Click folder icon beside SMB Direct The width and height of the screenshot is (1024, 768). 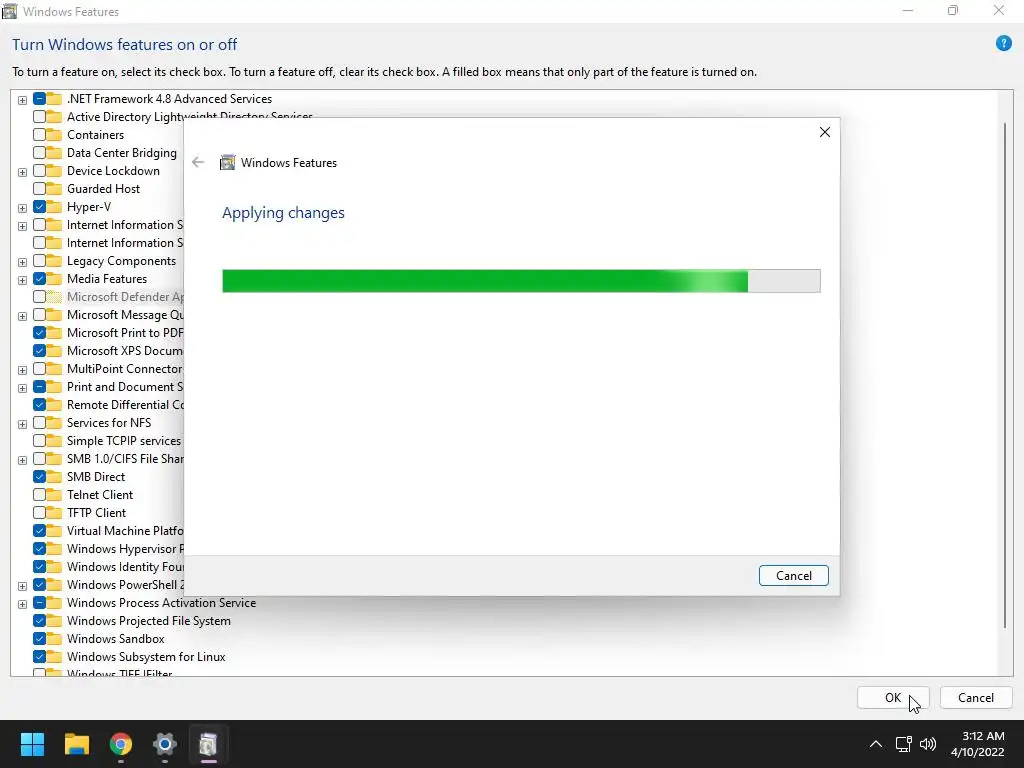54,477
